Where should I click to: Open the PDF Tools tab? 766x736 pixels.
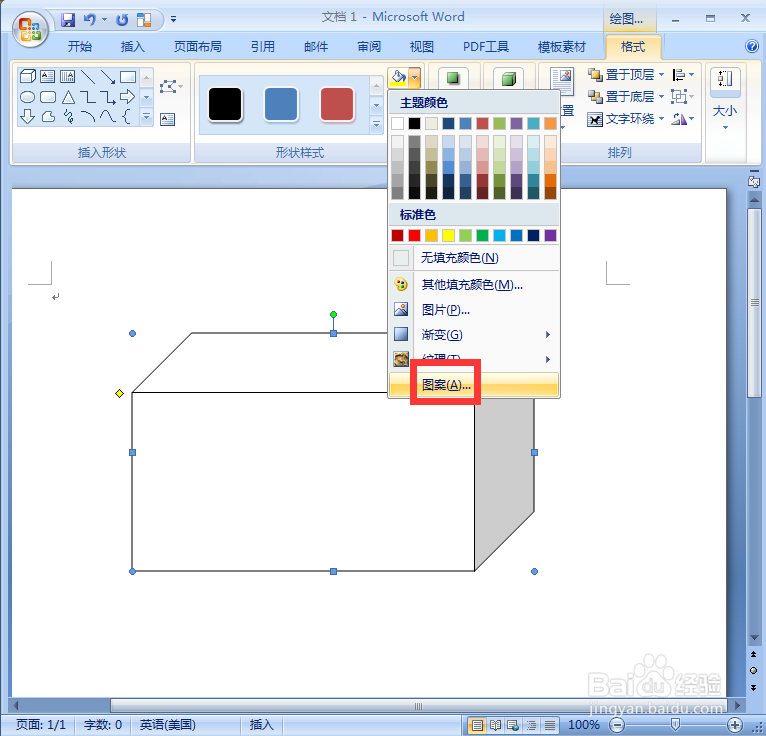click(x=486, y=47)
